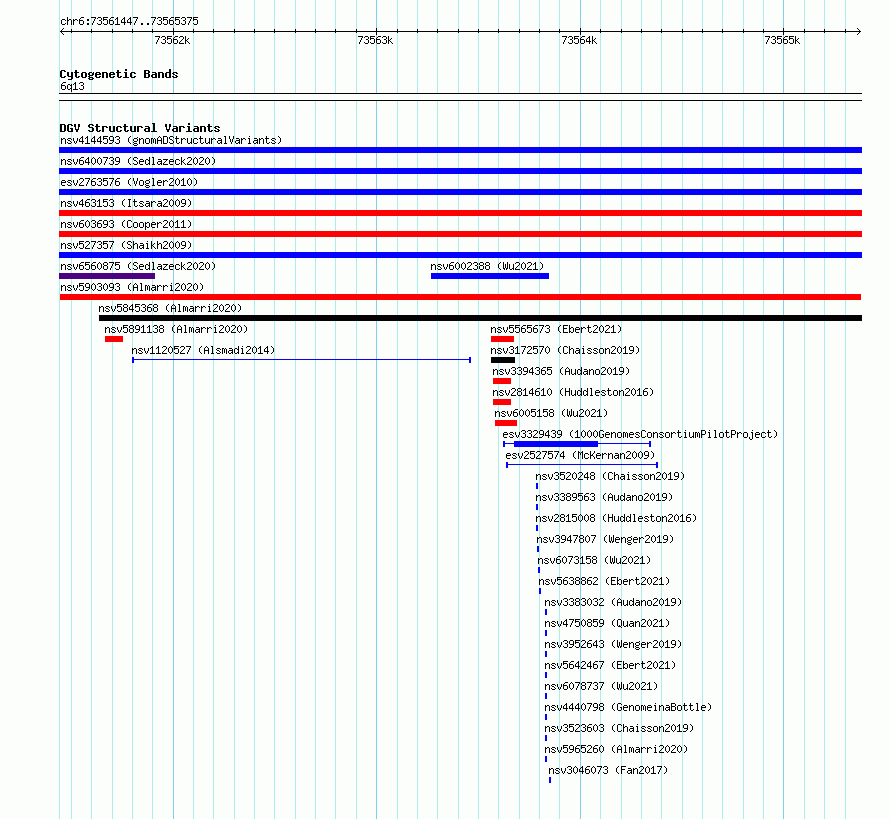Click nsv4440798 (GenomeinaBottle) label
Viewport: 890px width, 819px height.
[x=628, y=707]
